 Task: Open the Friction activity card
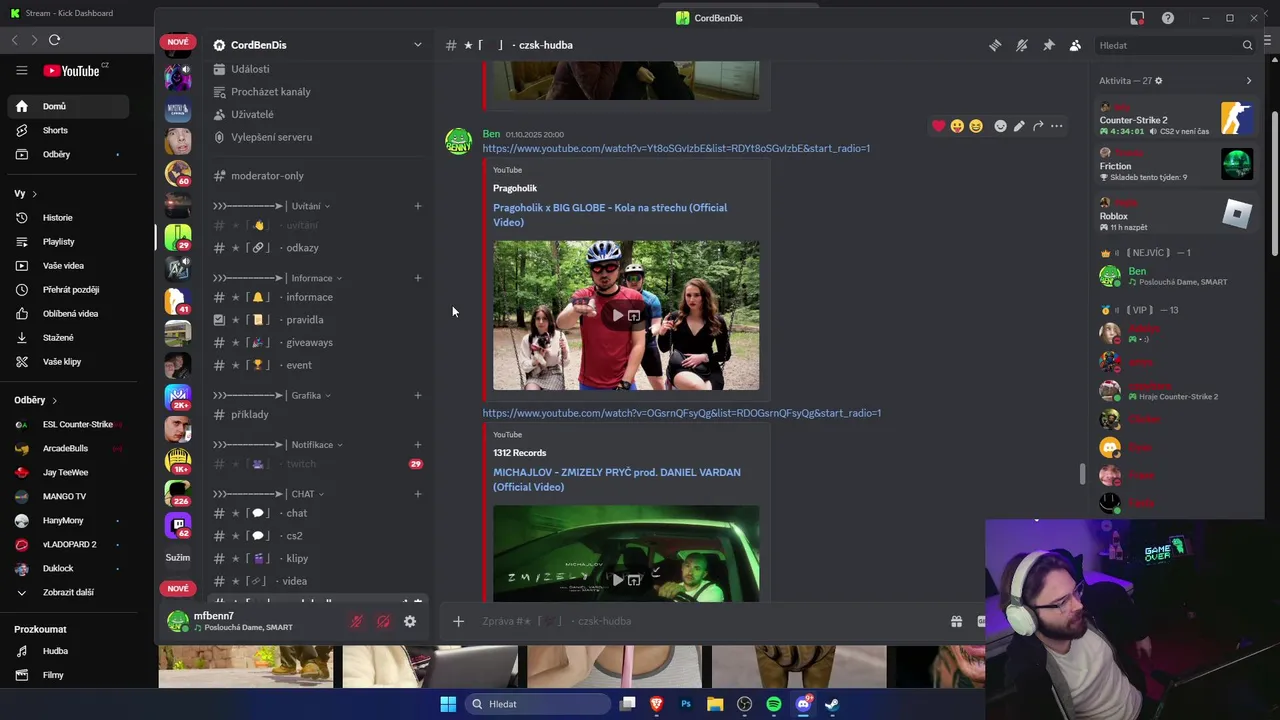coord(1176,165)
